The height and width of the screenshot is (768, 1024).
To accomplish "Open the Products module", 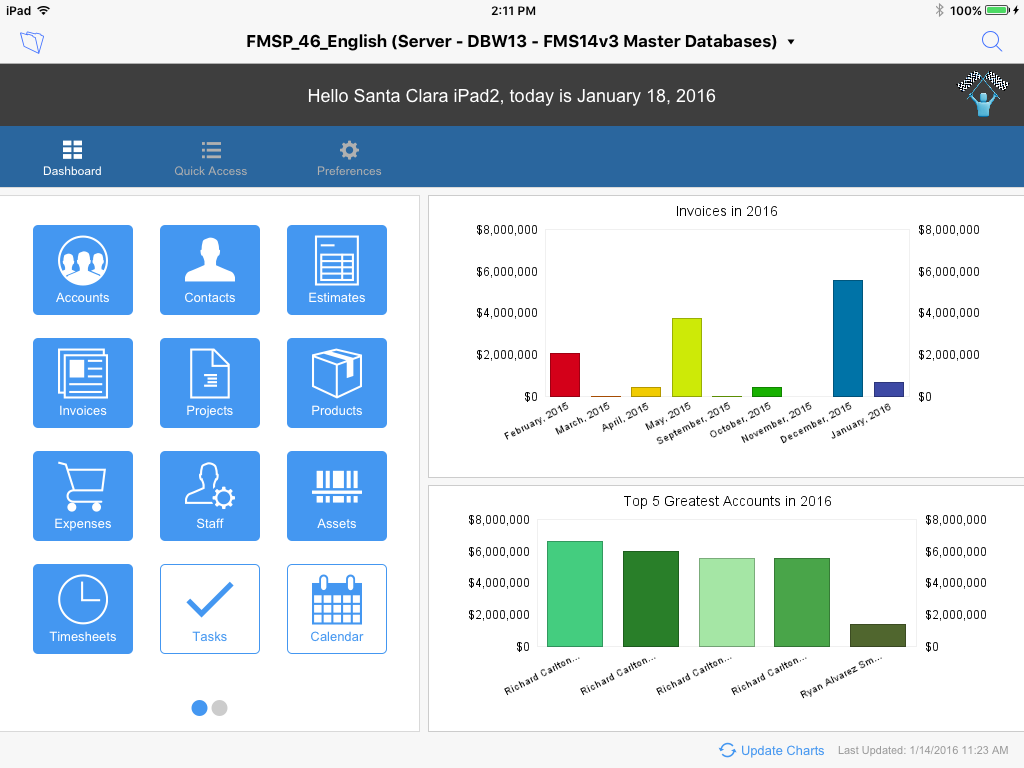I will coord(337,383).
